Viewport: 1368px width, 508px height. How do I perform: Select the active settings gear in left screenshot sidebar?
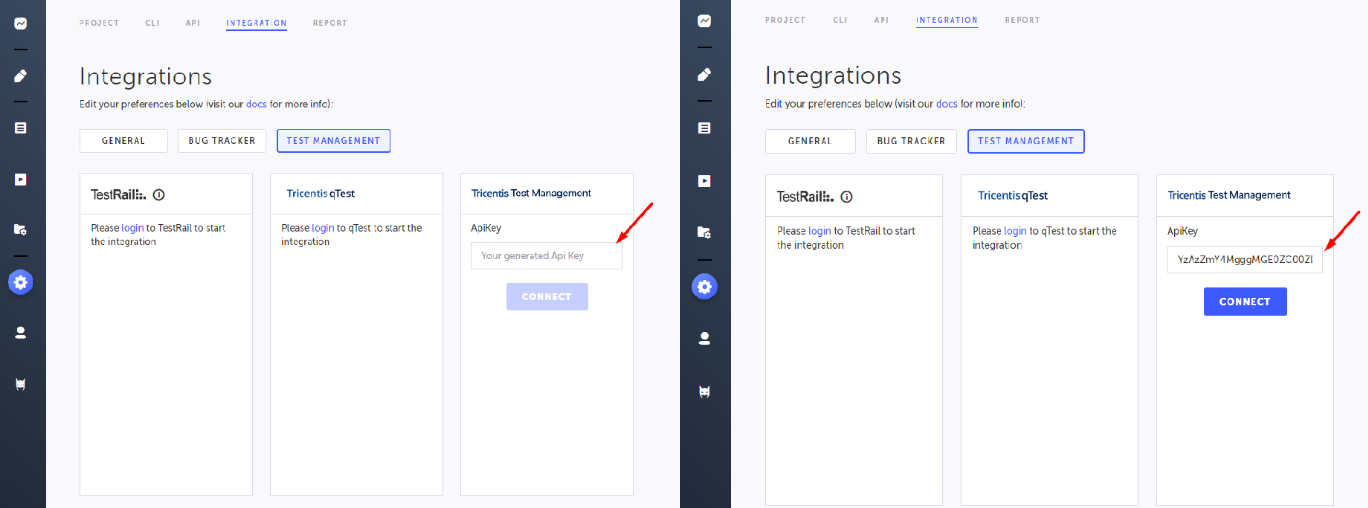click(21, 282)
